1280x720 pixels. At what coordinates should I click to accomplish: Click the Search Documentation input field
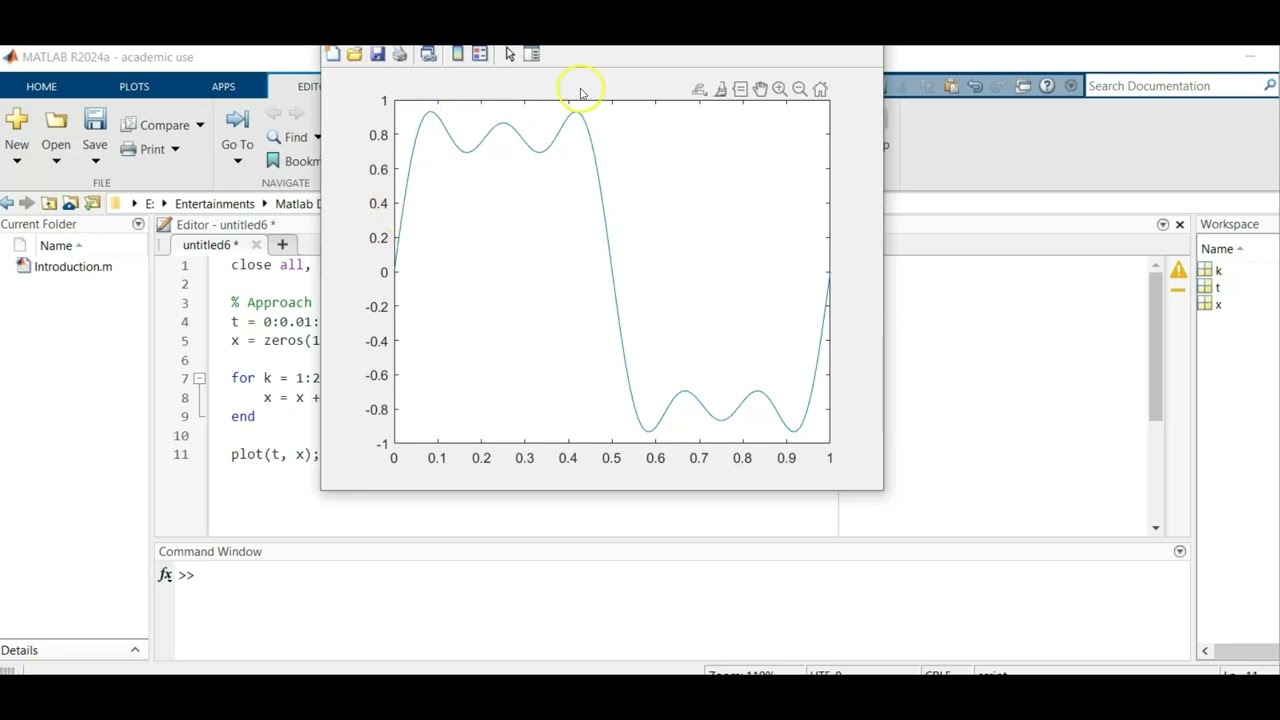[1172, 86]
